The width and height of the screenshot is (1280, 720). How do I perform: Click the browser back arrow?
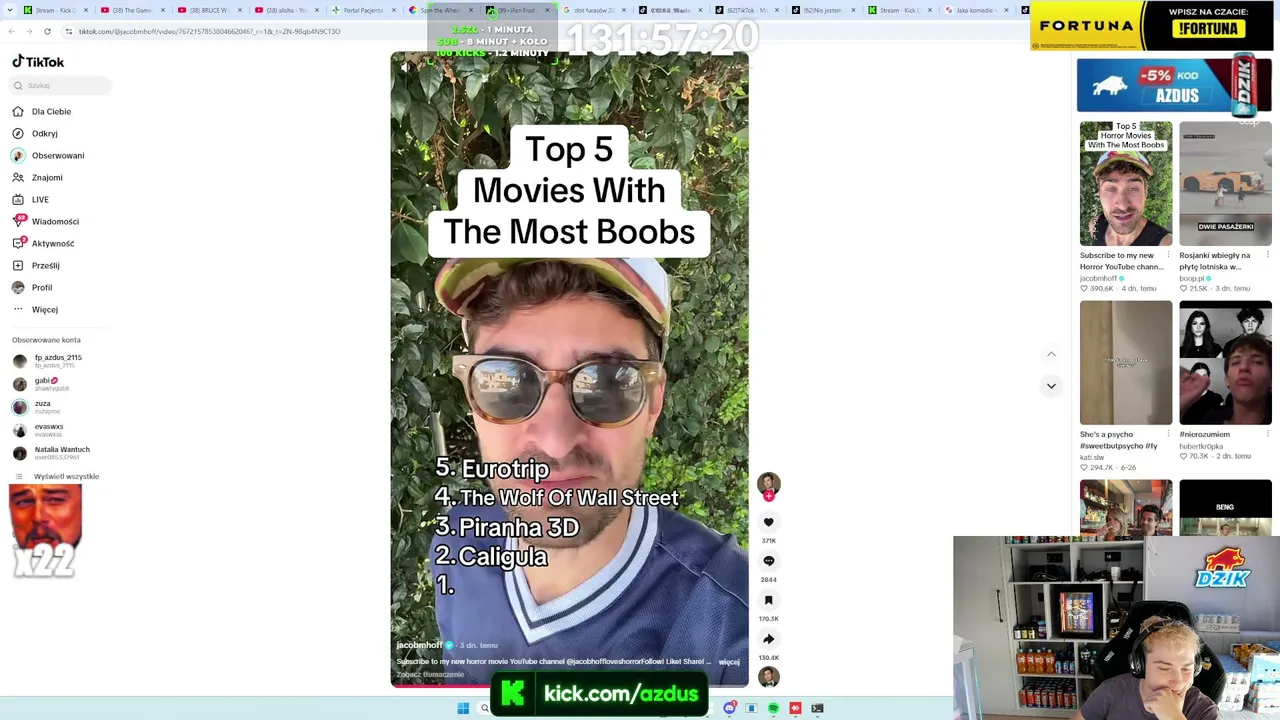(x=11, y=31)
